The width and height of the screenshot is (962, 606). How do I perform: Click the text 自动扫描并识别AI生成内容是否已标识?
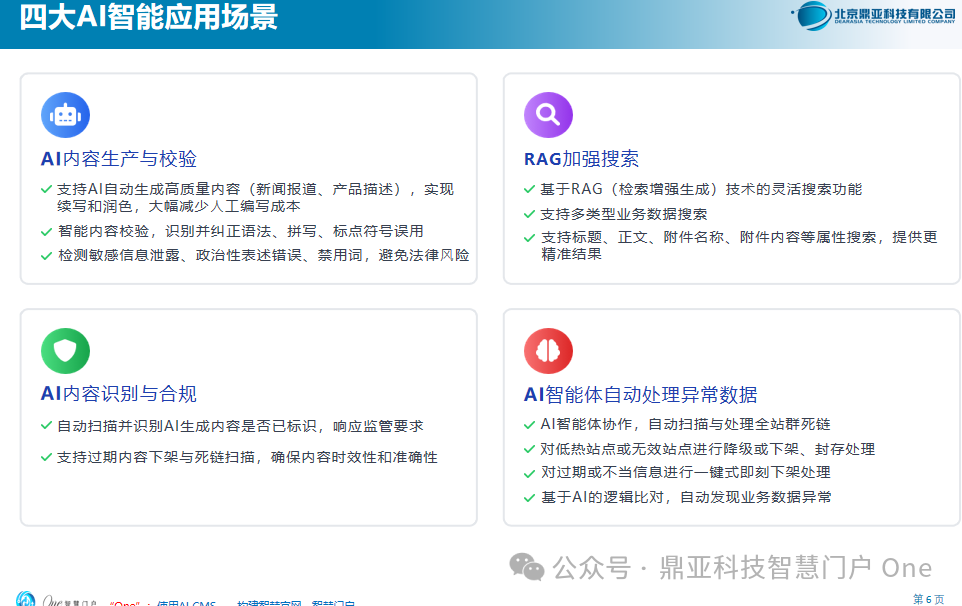(240, 426)
